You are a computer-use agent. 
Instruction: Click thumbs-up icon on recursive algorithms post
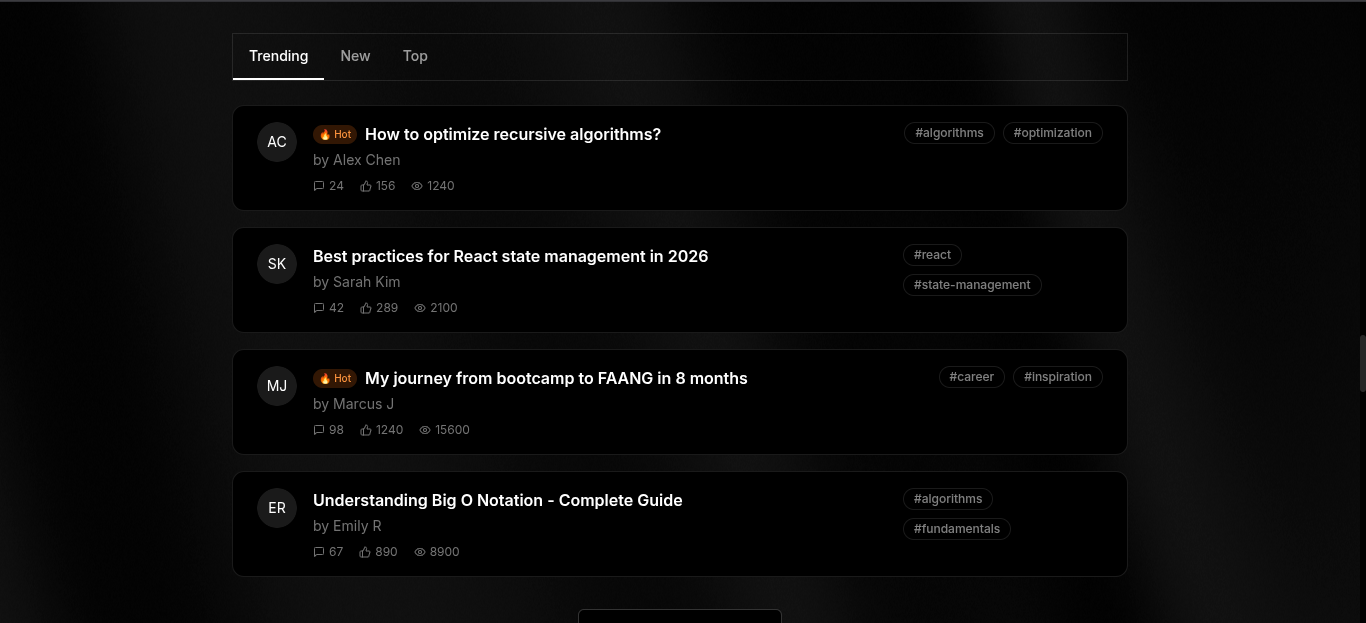pyautogui.click(x=366, y=186)
